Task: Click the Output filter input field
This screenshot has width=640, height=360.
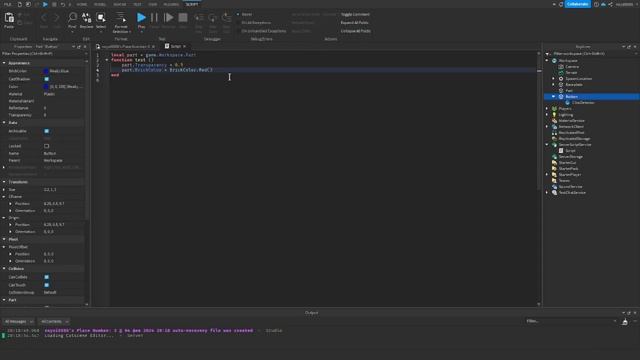Action: [571, 321]
